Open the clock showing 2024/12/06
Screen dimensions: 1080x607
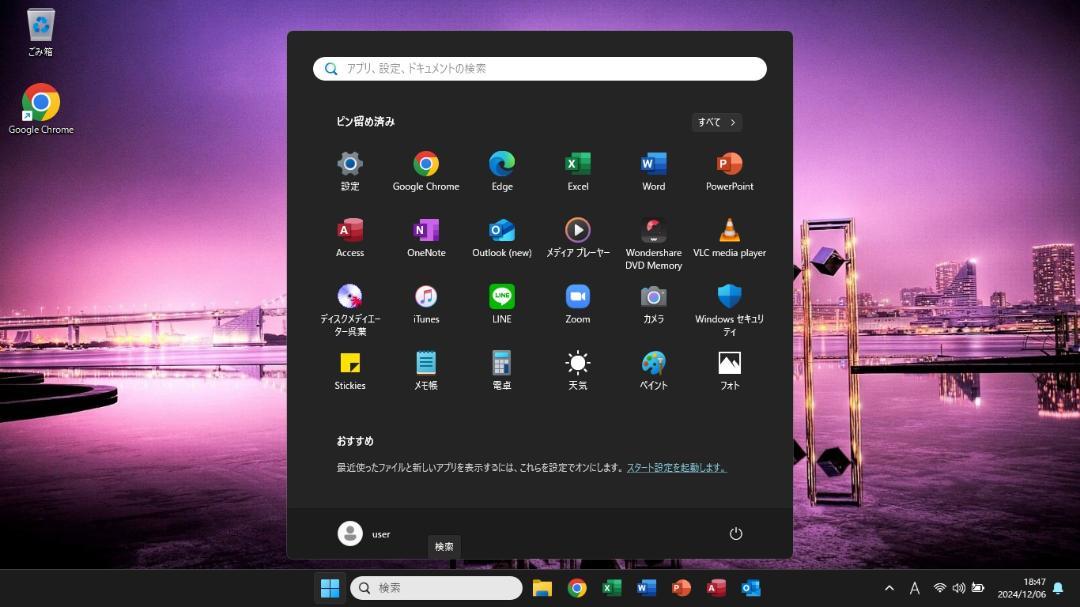(x=1021, y=588)
